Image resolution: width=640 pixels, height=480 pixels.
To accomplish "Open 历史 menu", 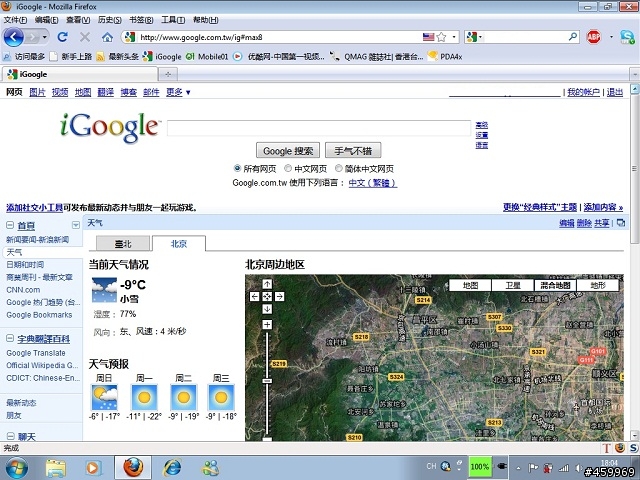I will click(109, 20).
